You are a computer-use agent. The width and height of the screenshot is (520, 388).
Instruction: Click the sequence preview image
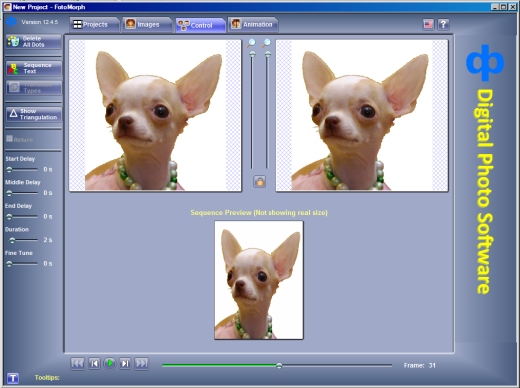[x=259, y=280]
